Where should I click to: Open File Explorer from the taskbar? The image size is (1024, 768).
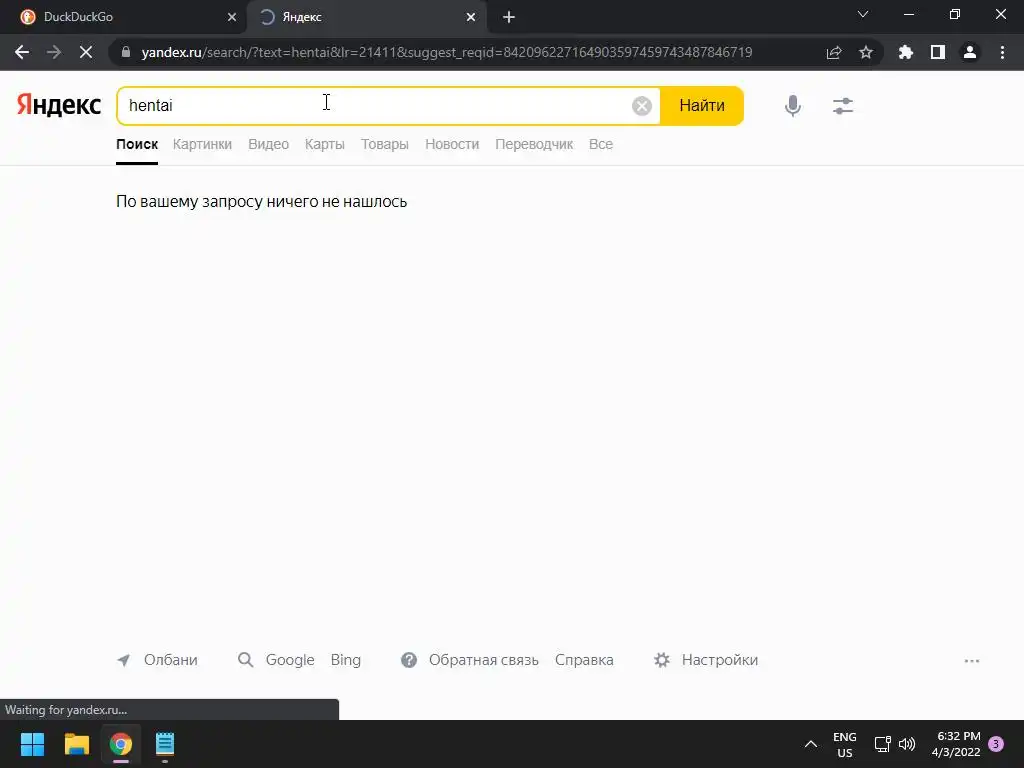(76, 744)
